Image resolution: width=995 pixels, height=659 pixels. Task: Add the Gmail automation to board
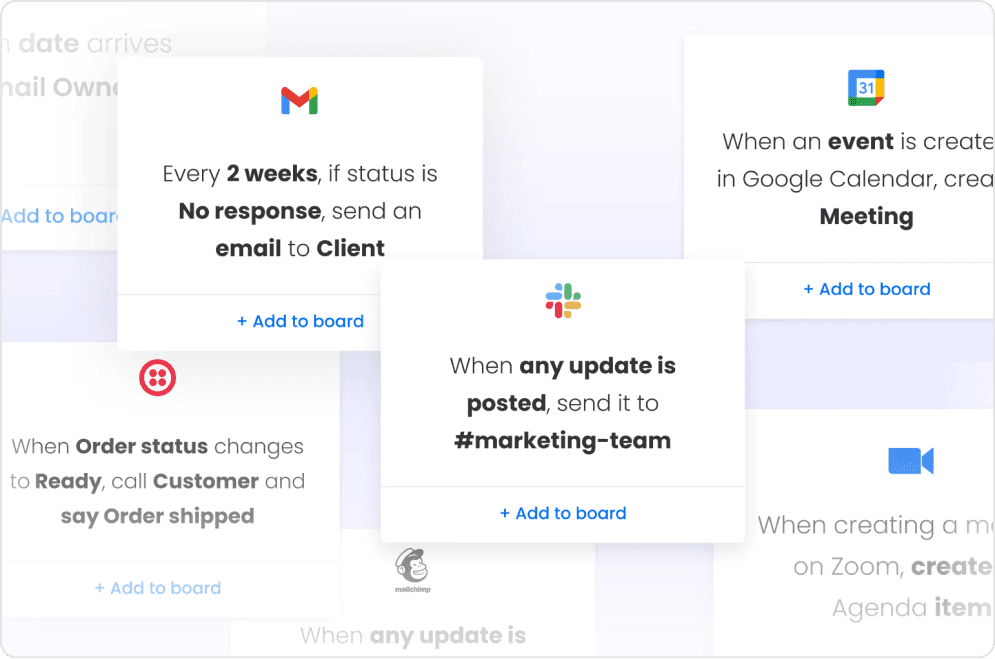[300, 322]
